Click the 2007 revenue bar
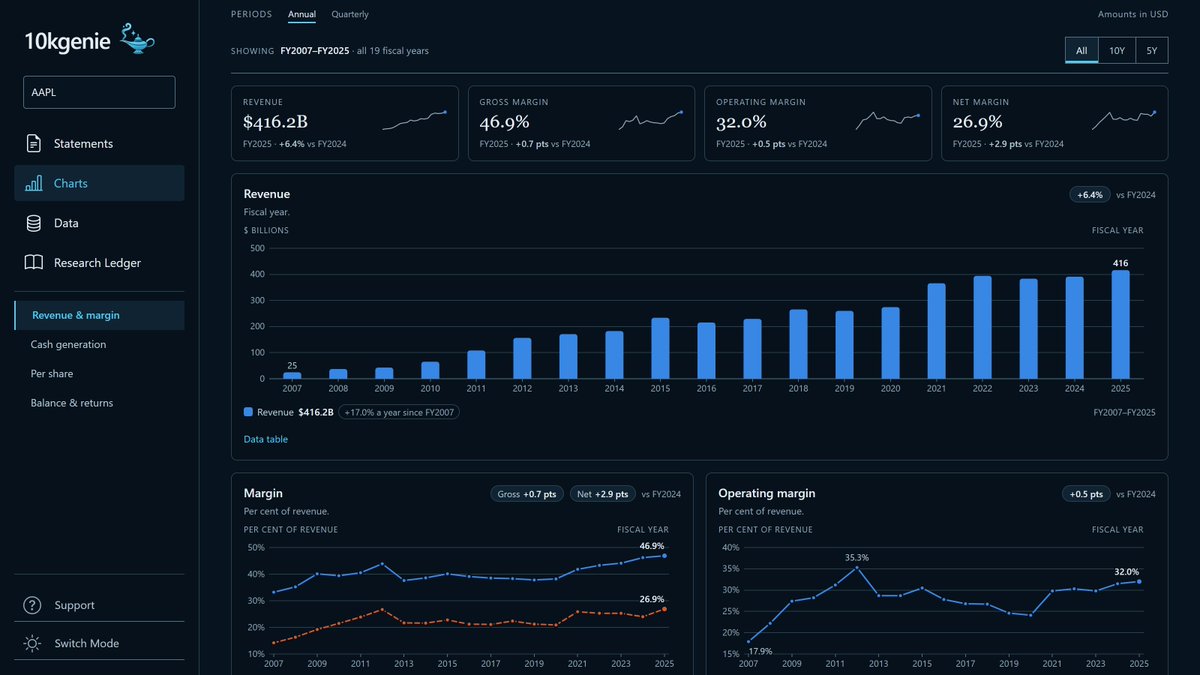 tap(292, 375)
